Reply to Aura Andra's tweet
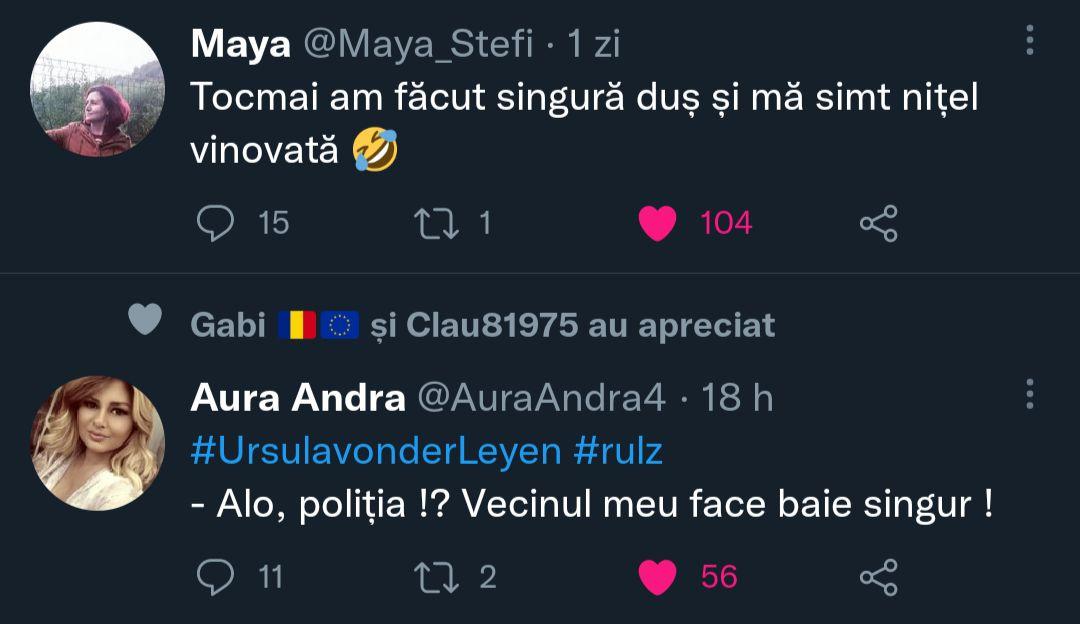 click(x=214, y=576)
